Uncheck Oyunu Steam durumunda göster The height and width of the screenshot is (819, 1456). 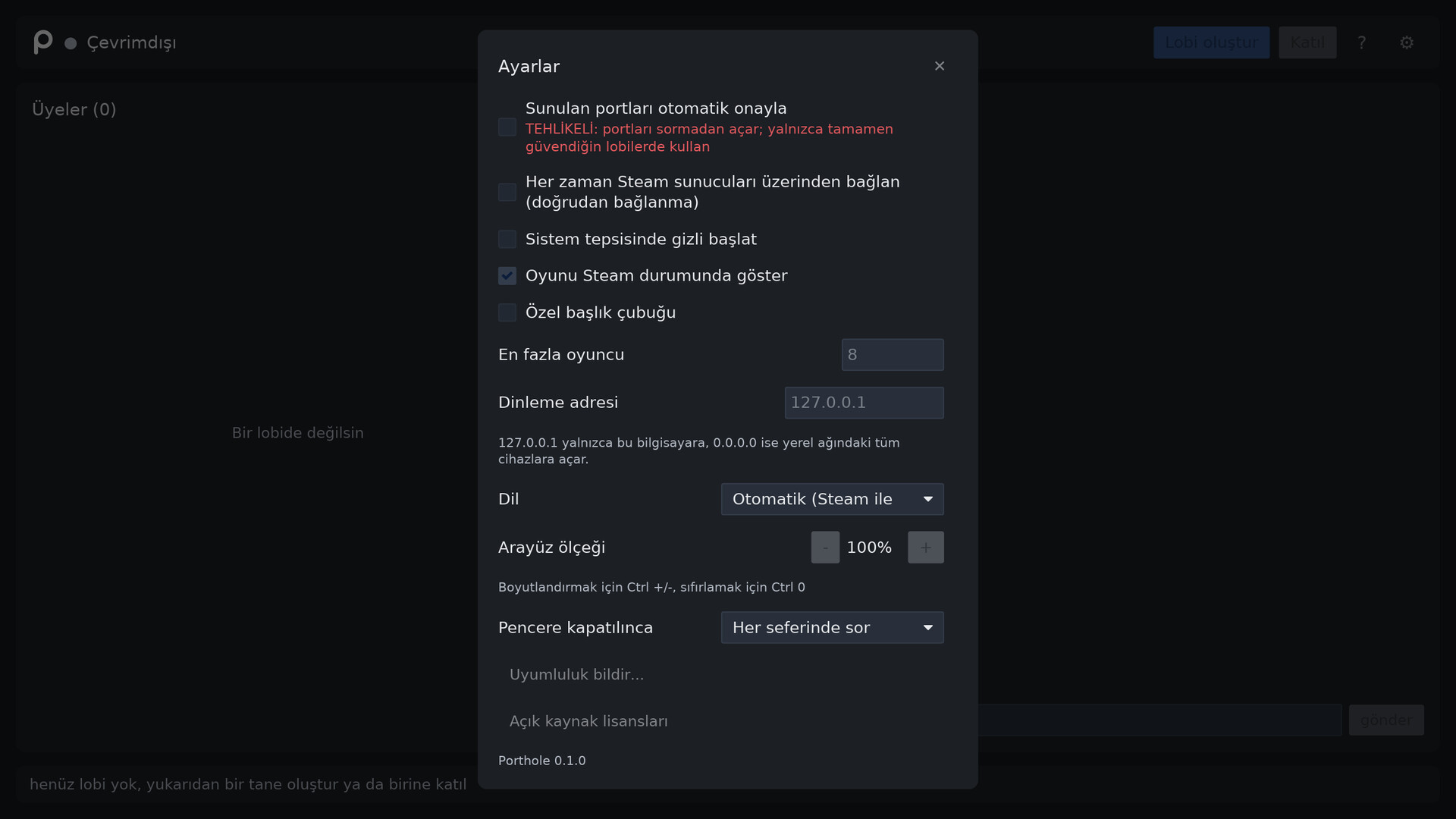click(507, 275)
